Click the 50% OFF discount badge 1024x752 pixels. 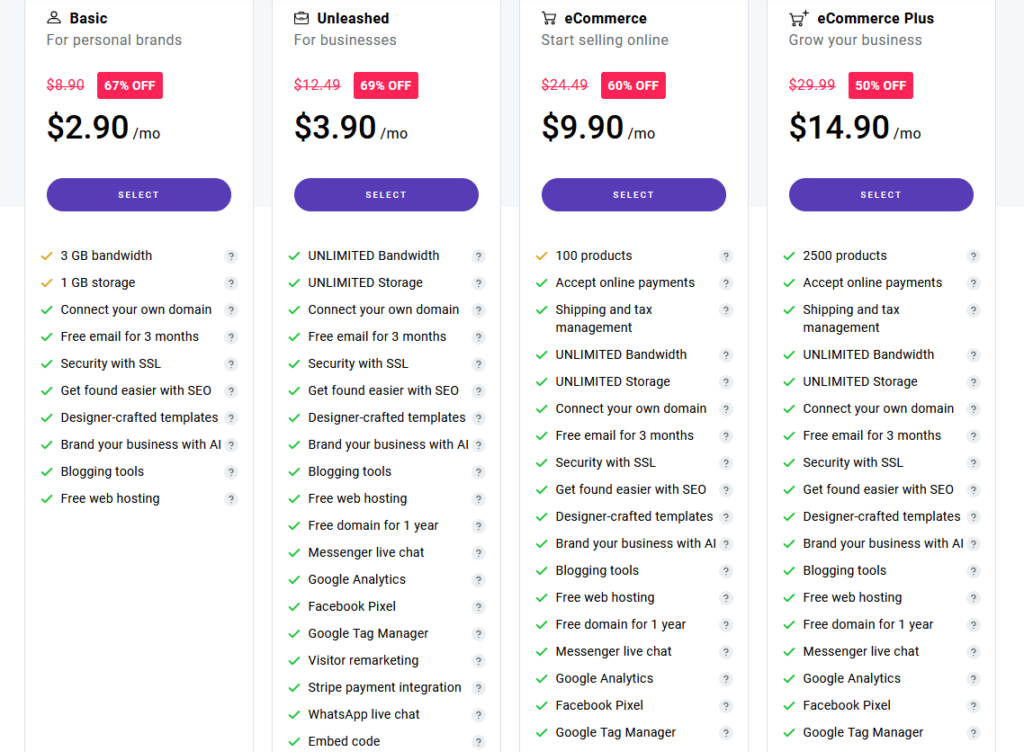coord(880,86)
